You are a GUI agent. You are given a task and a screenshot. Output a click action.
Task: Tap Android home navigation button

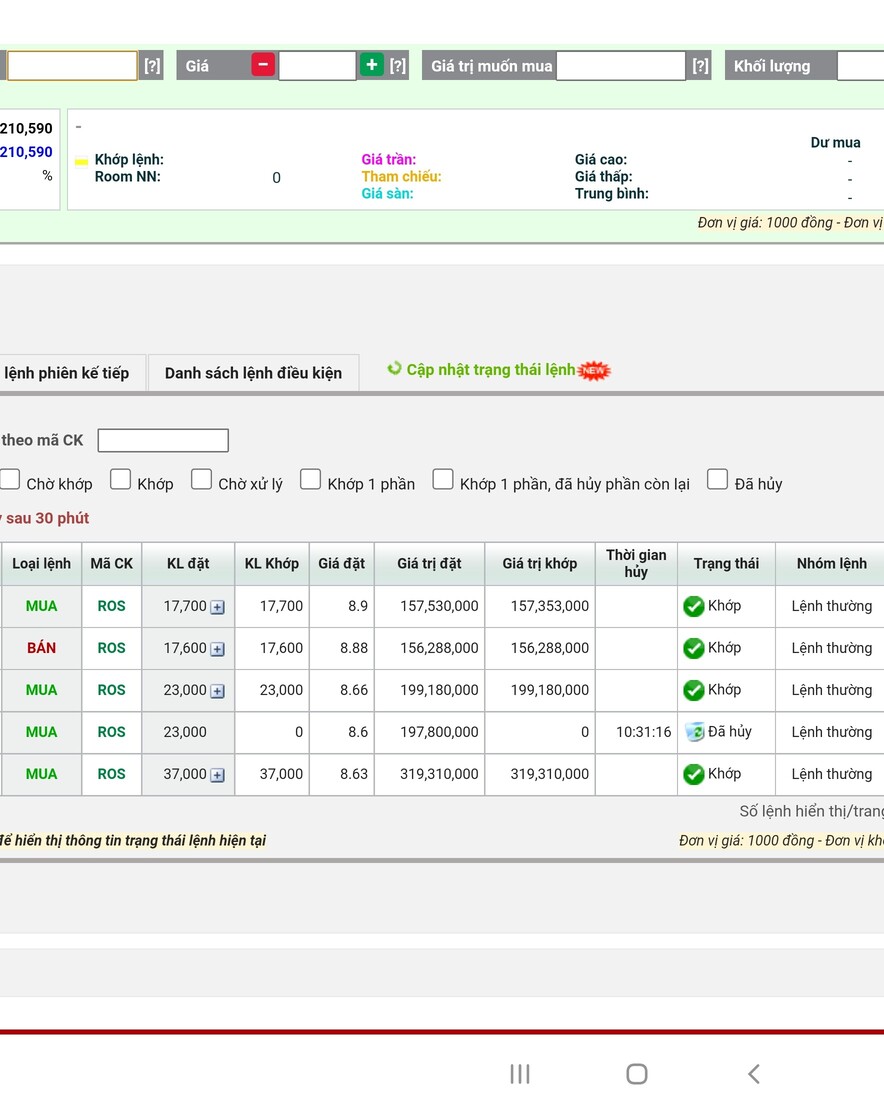point(636,1074)
